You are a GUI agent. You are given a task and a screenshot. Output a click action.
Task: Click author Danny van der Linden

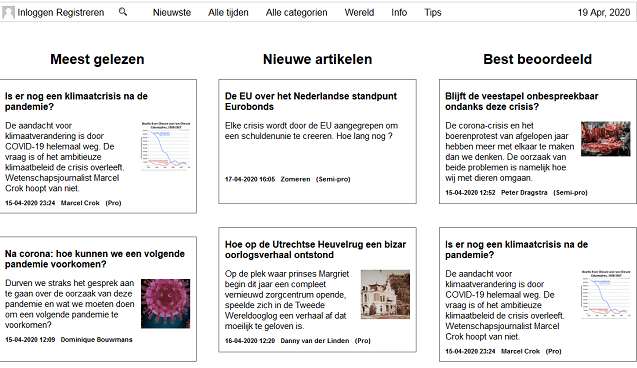coord(315,340)
